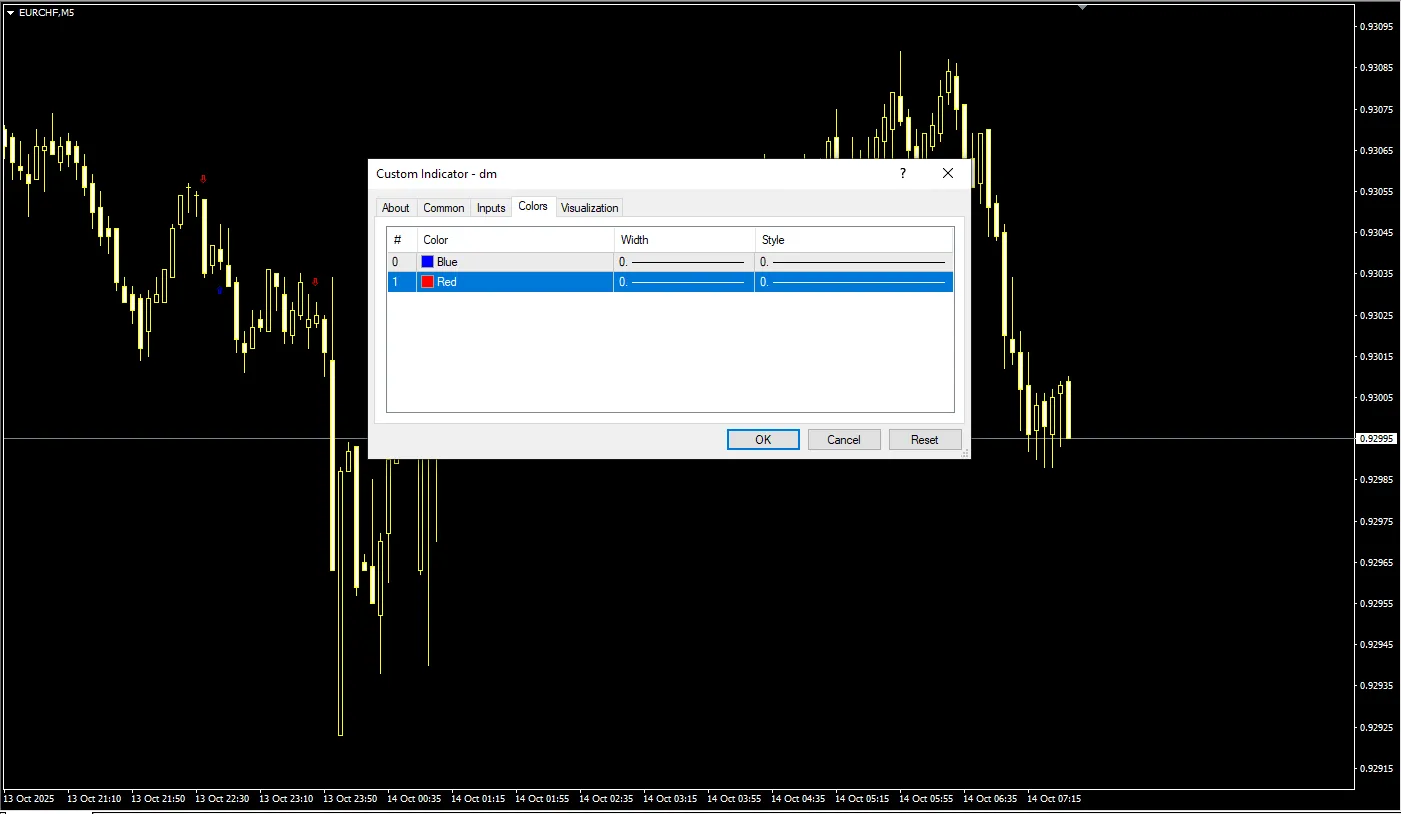Open the Style selector for the Blue row

854,262
